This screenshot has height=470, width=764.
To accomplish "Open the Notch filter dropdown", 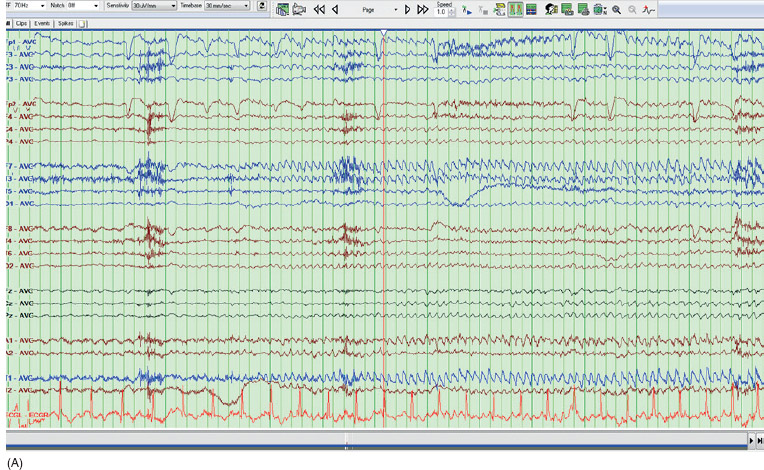I will tap(95, 6).
